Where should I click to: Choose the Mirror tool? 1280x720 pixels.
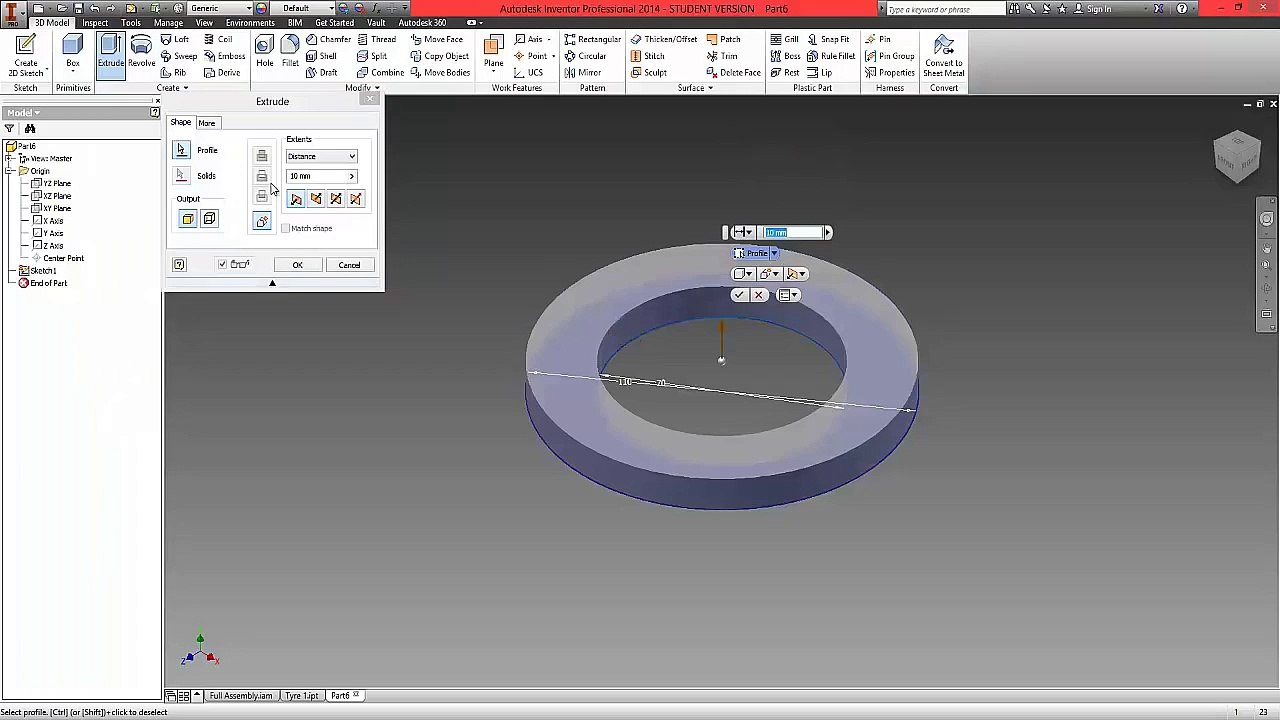pyautogui.click(x=583, y=73)
